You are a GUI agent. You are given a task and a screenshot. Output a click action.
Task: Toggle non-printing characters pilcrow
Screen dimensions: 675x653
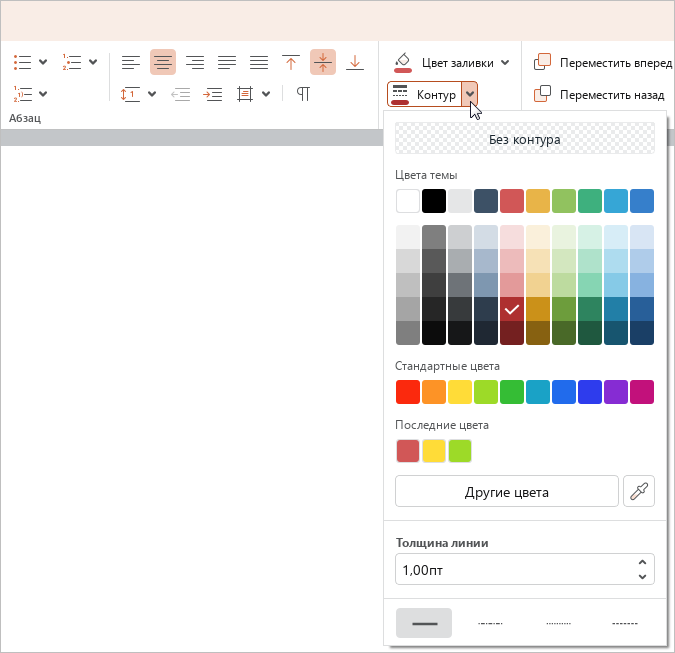pos(303,94)
